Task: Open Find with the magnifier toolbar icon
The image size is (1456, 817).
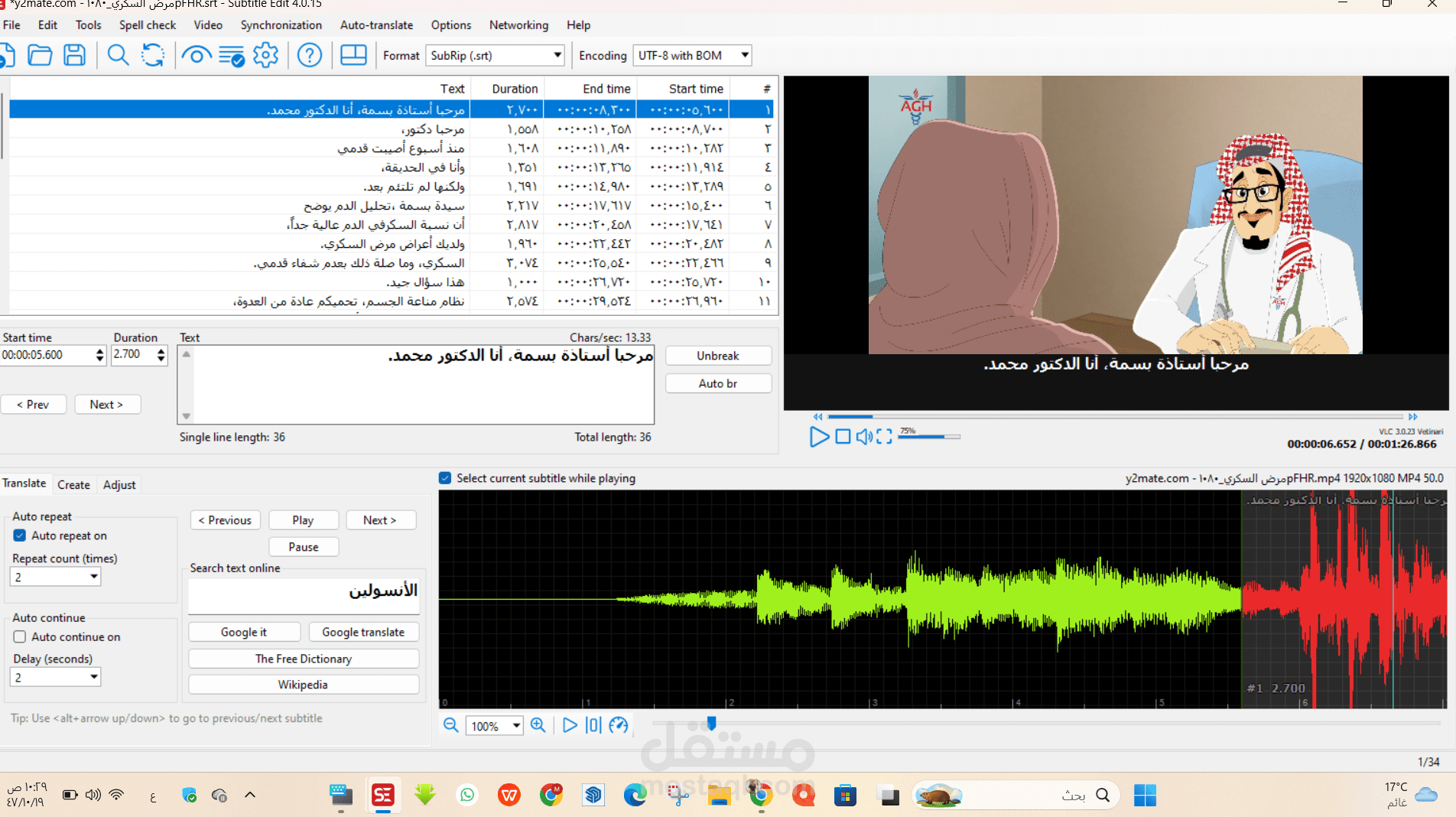Action: tap(118, 55)
